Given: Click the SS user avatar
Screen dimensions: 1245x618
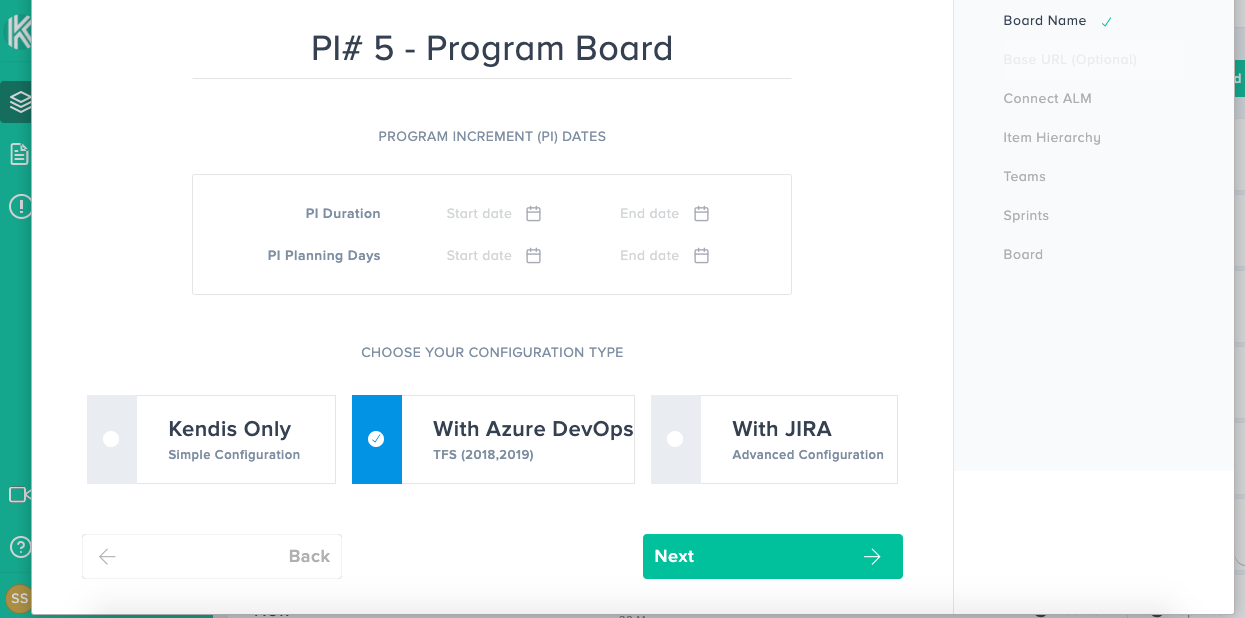Looking at the screenshot, I should click(18, 598).
